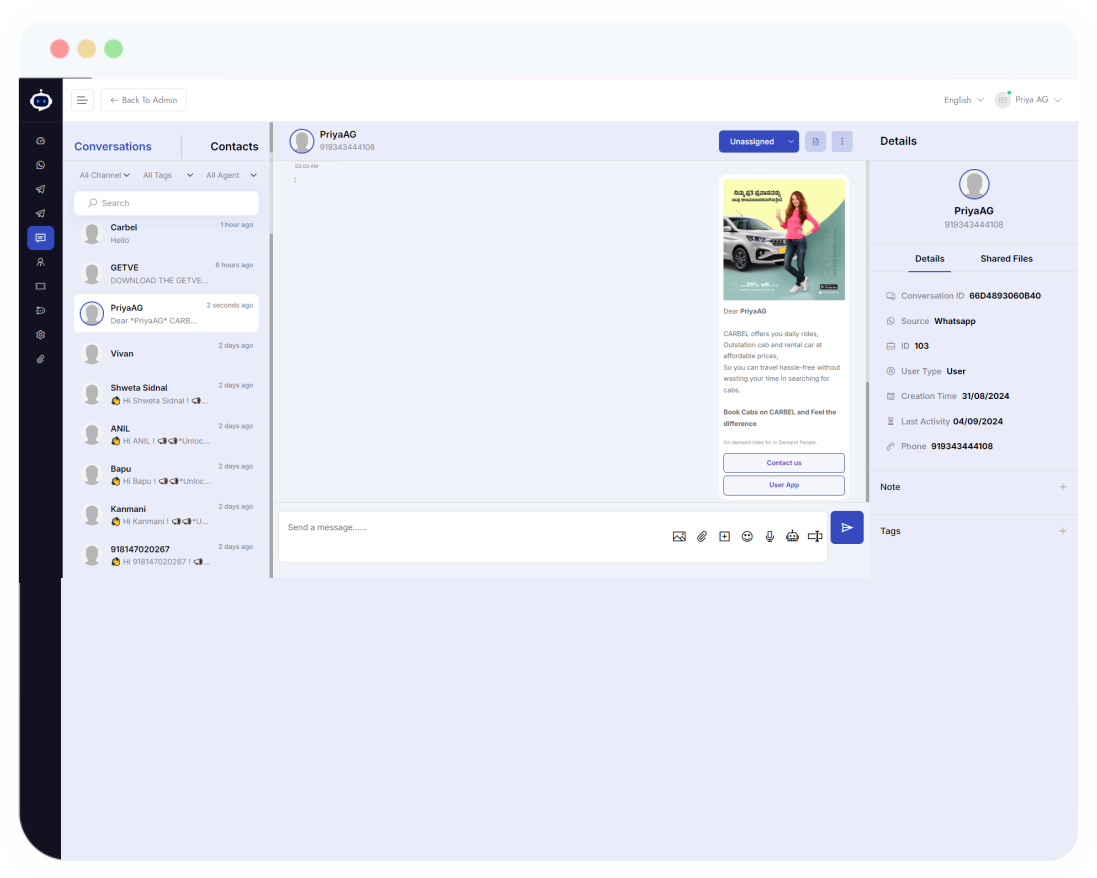Toggle the hamburger menu sidebar button
The width and height of the screenshot is (1097, 878).
coord(82,100)
